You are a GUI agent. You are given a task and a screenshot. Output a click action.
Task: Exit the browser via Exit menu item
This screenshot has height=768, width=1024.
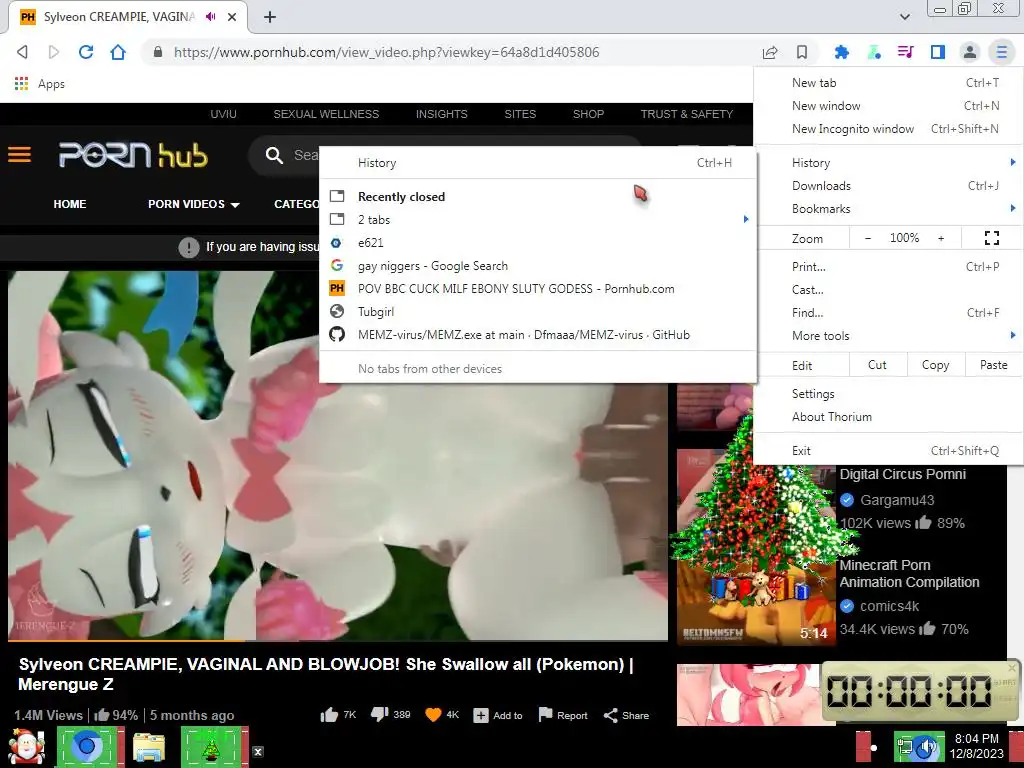point(888,451)
